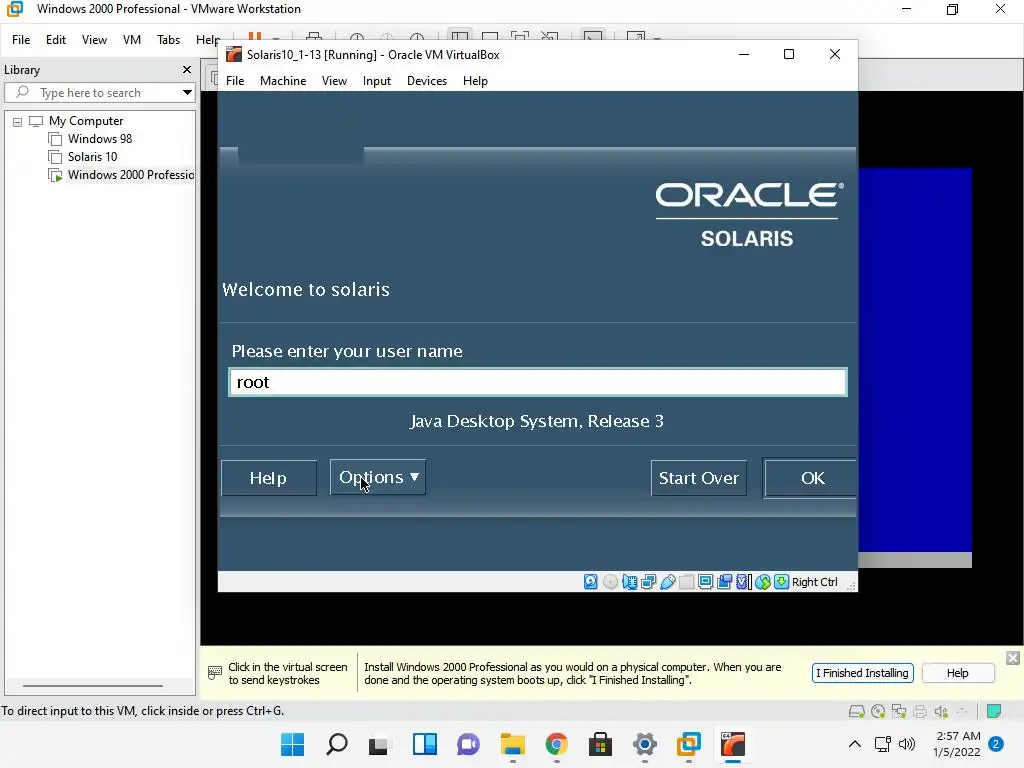Open VMware VM menu
Viewport: 1024px width, 768px height.
coord(132,40)
